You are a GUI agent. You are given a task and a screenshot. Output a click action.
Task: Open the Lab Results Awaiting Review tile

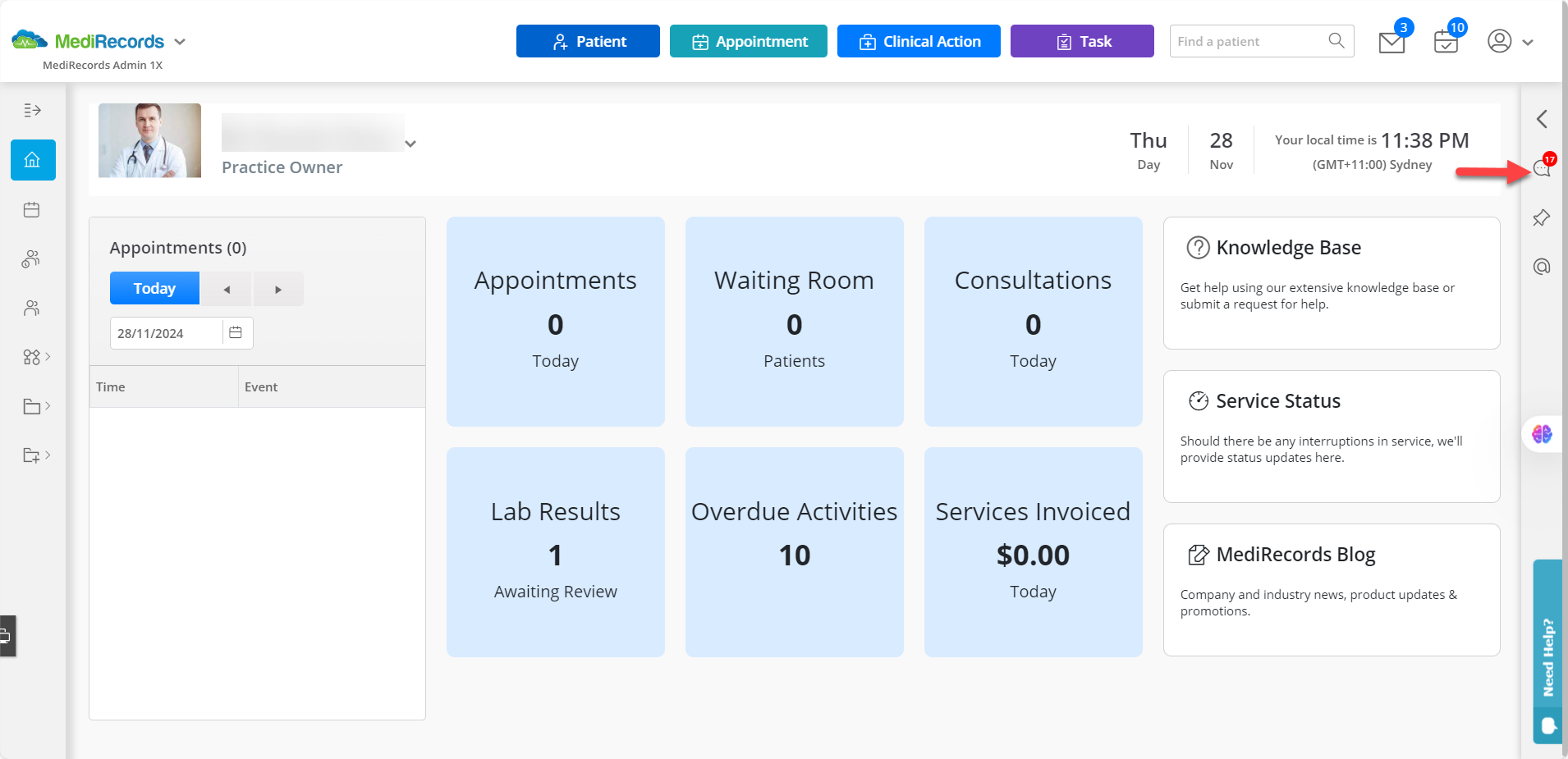click(556, 552)
